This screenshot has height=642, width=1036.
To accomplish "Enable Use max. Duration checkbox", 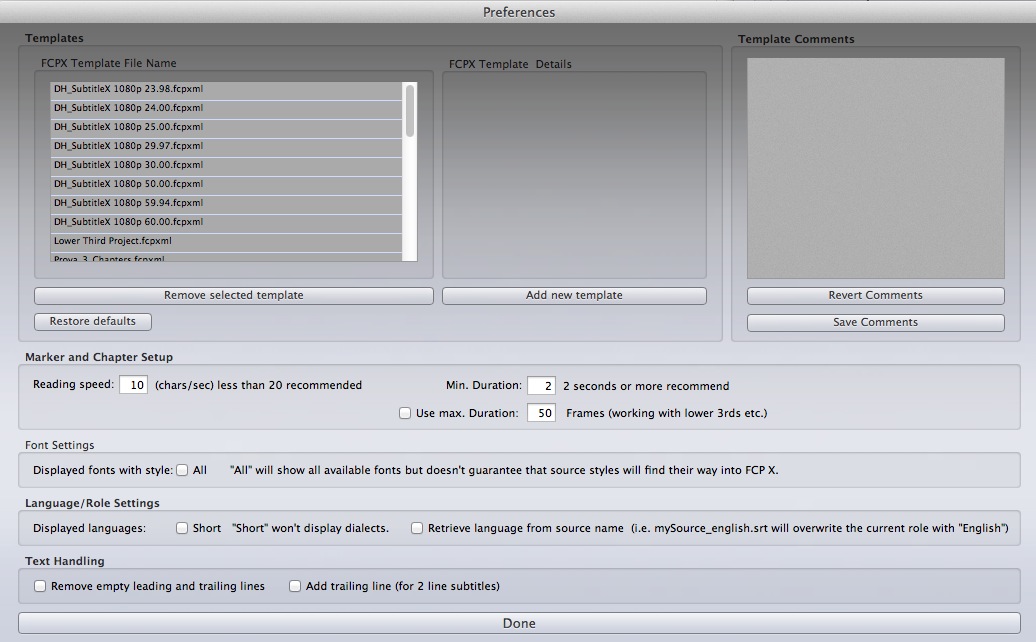I will pyautogui.click(x=405, y=413).
